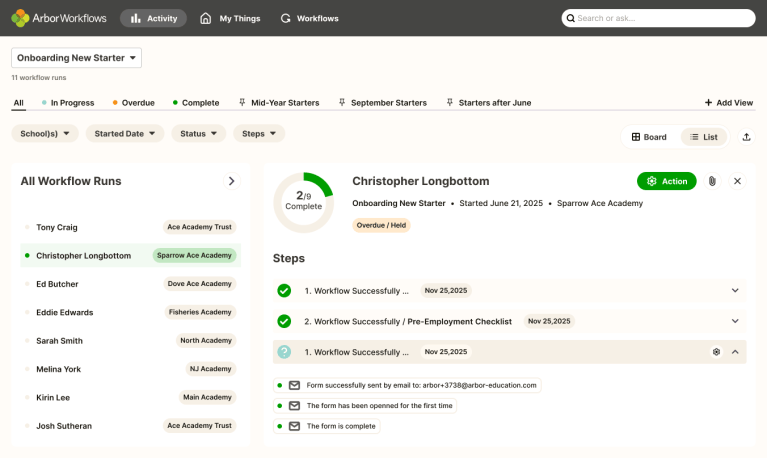
Task: Click the 2/9 Complete progress ring
Action: [303, 202]
